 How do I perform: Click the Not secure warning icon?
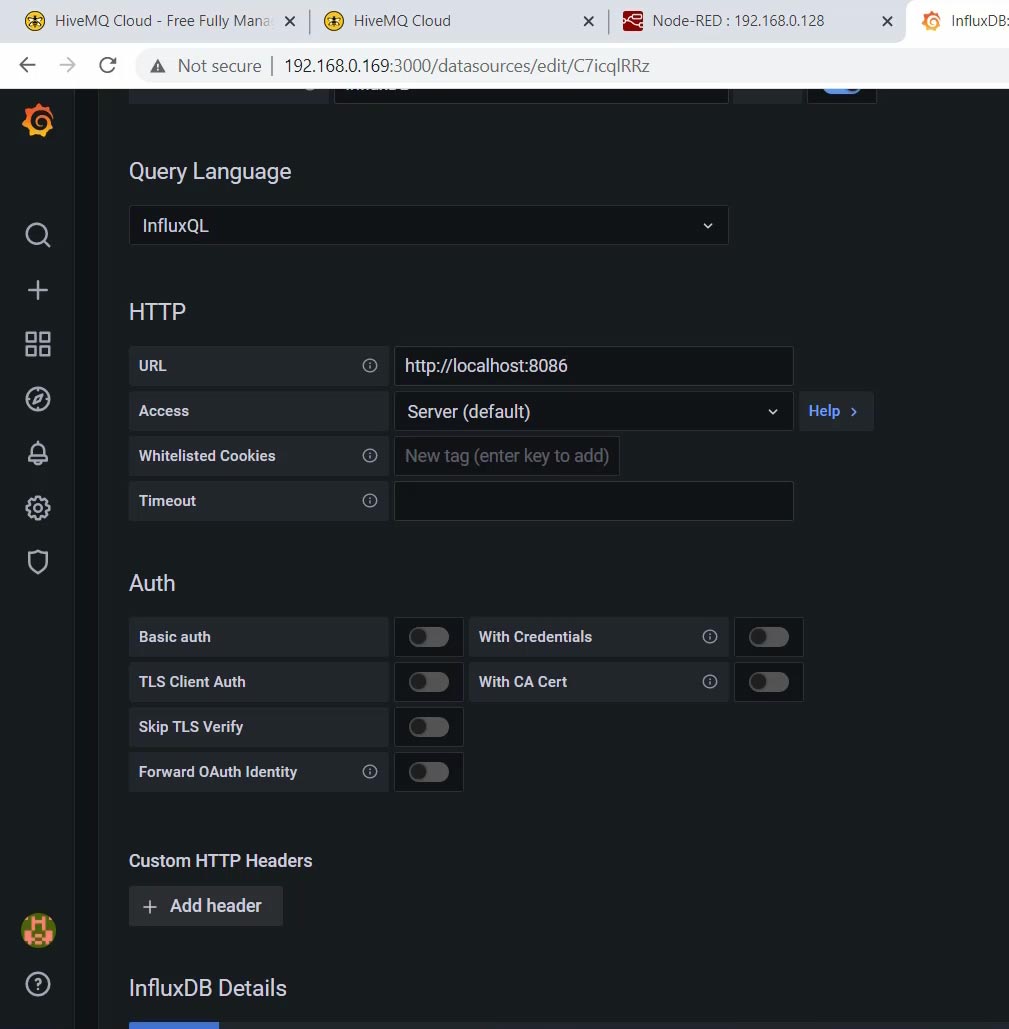[158, 66]
